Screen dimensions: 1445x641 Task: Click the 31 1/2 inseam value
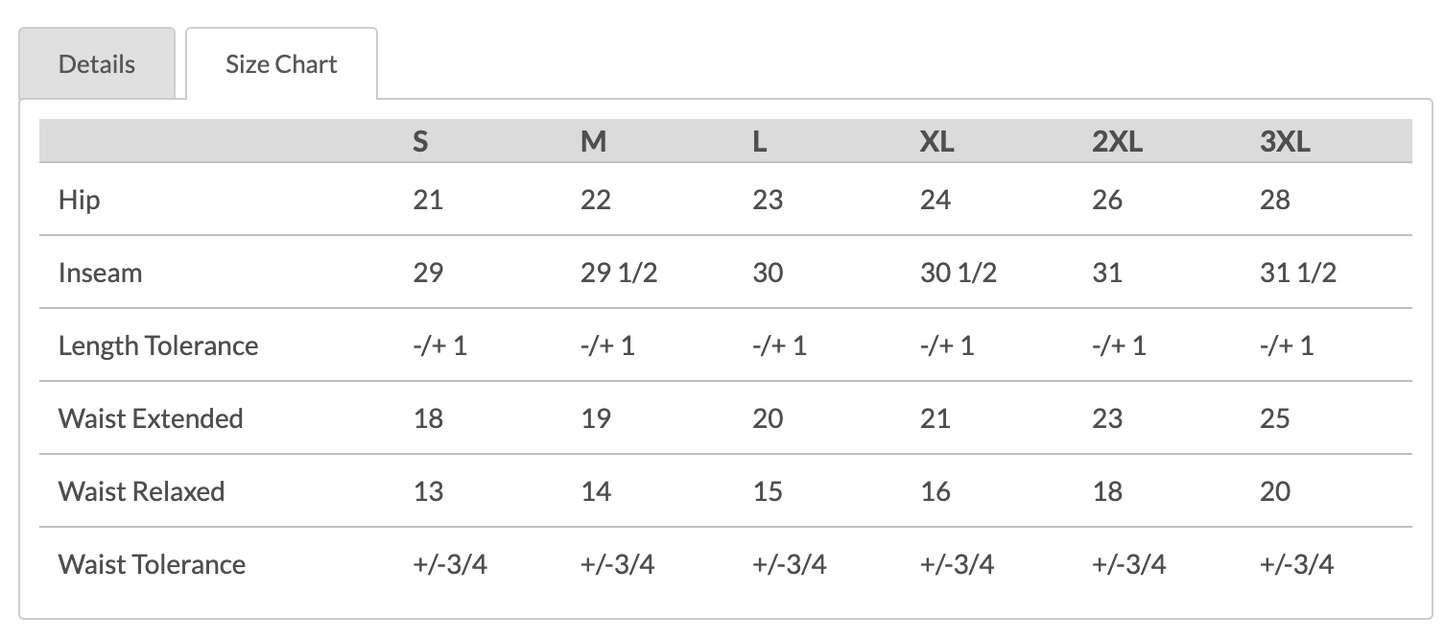[x=1298, y=273]
